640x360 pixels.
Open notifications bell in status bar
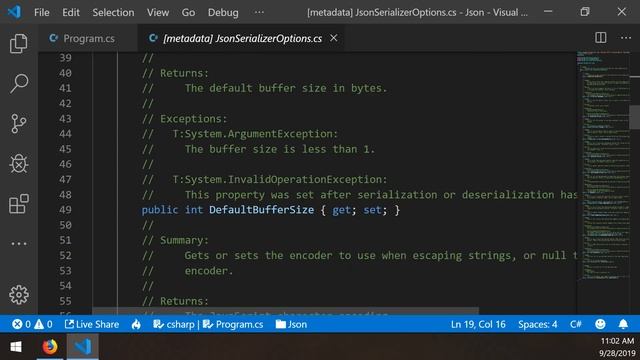tap(623, 324)
